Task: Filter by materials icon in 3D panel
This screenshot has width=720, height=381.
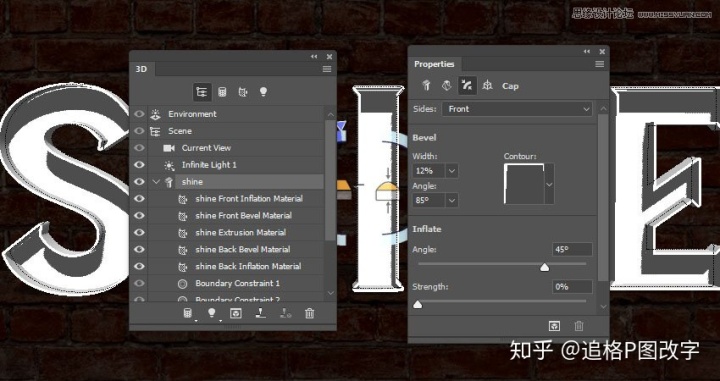Action: 243,92
